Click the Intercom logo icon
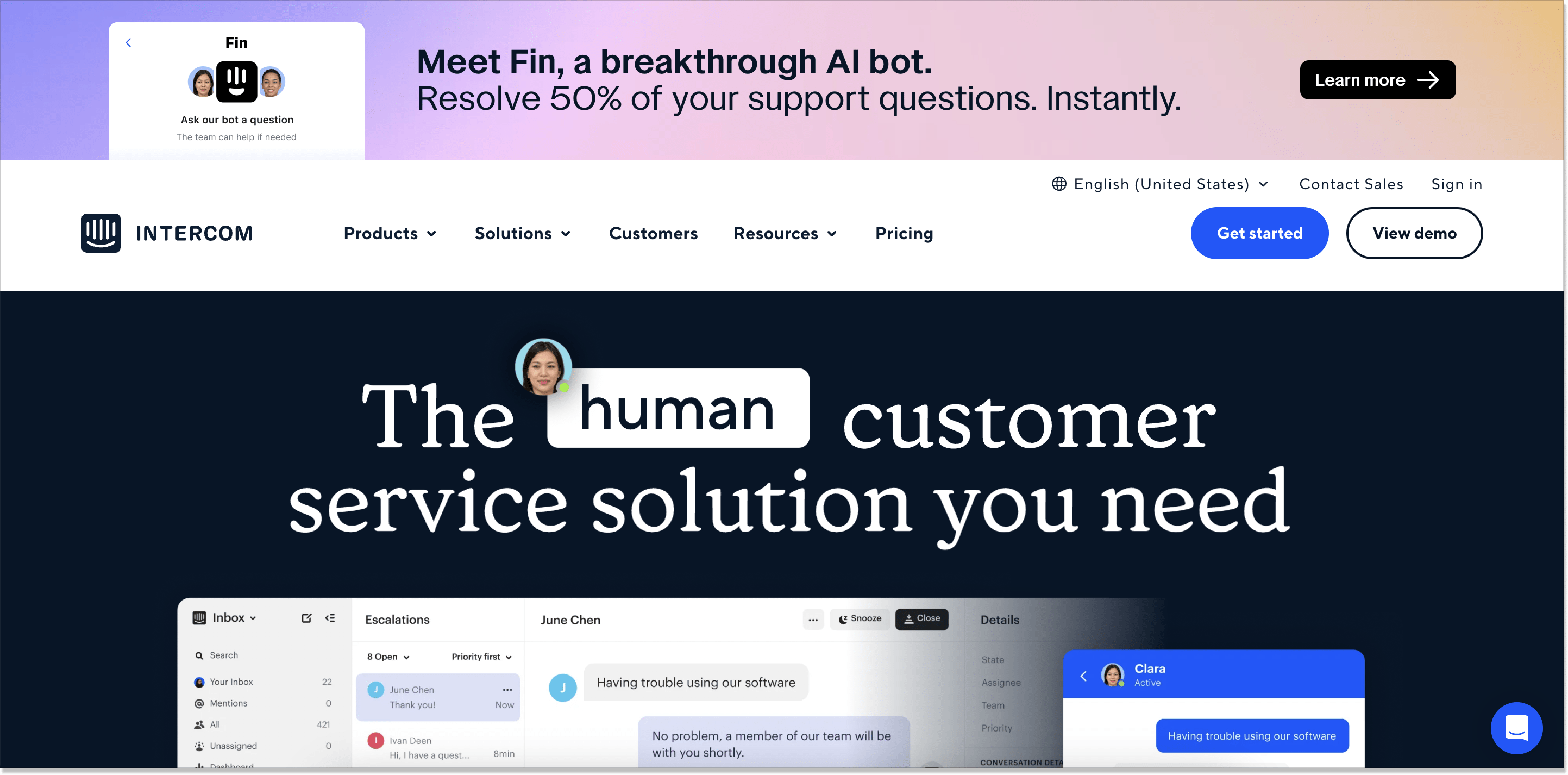This screenshot has height=775, width=1568. [x=100, y=232]
